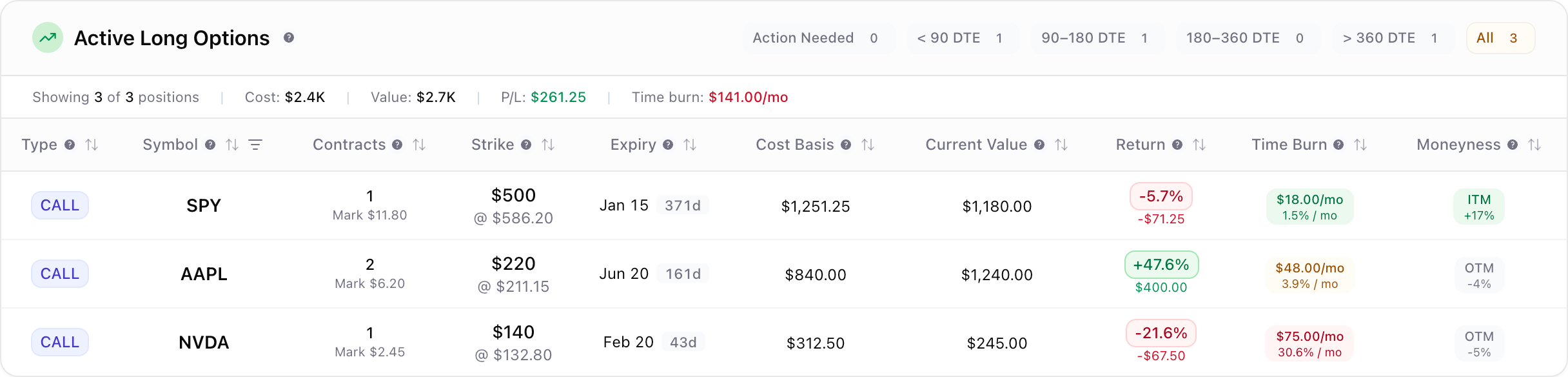Viewport: 1568px width, 377px height.
Task: Click the $500 strike value
Action: [513, 196]
